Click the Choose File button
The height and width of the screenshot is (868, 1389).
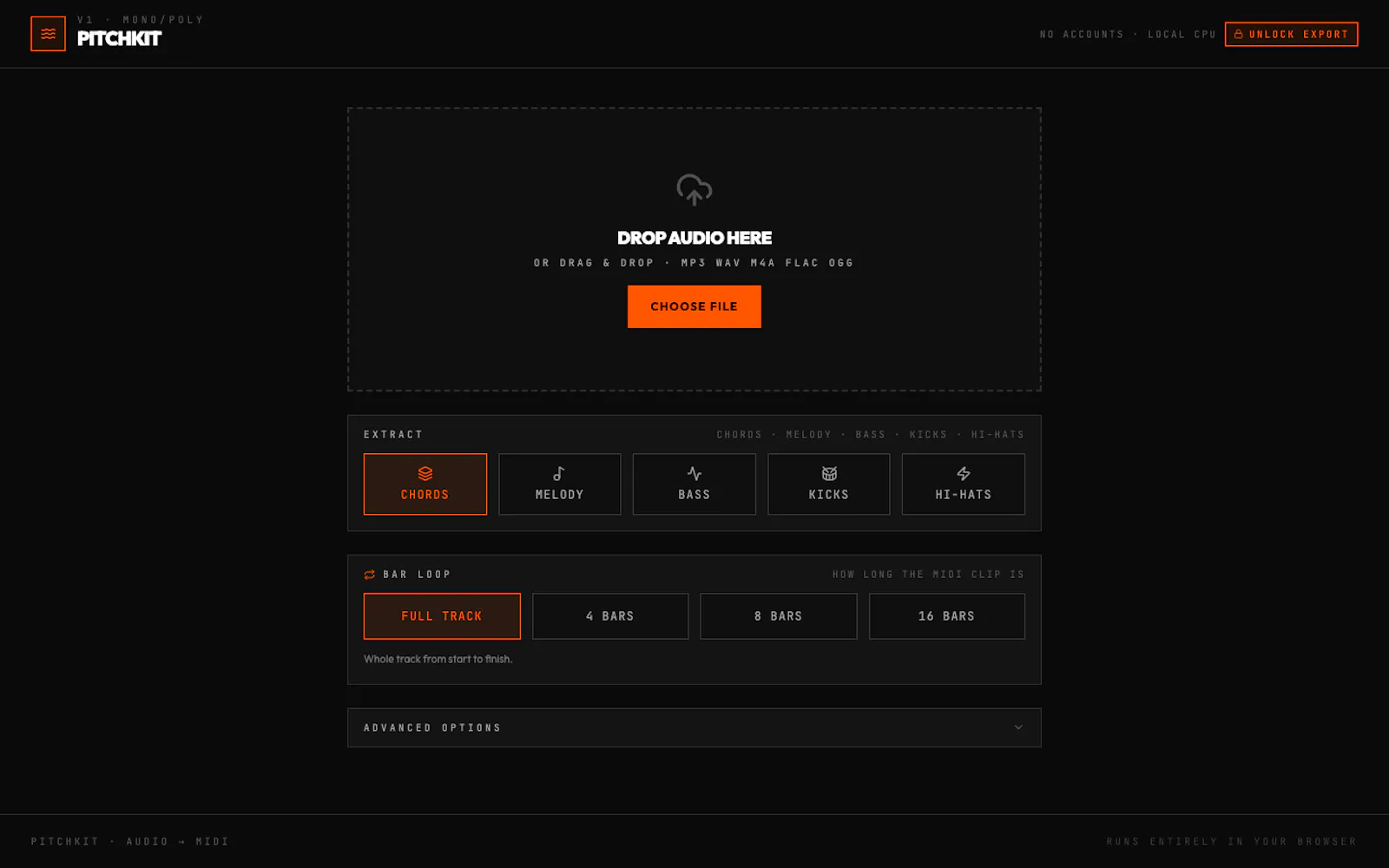click(694, 306)
